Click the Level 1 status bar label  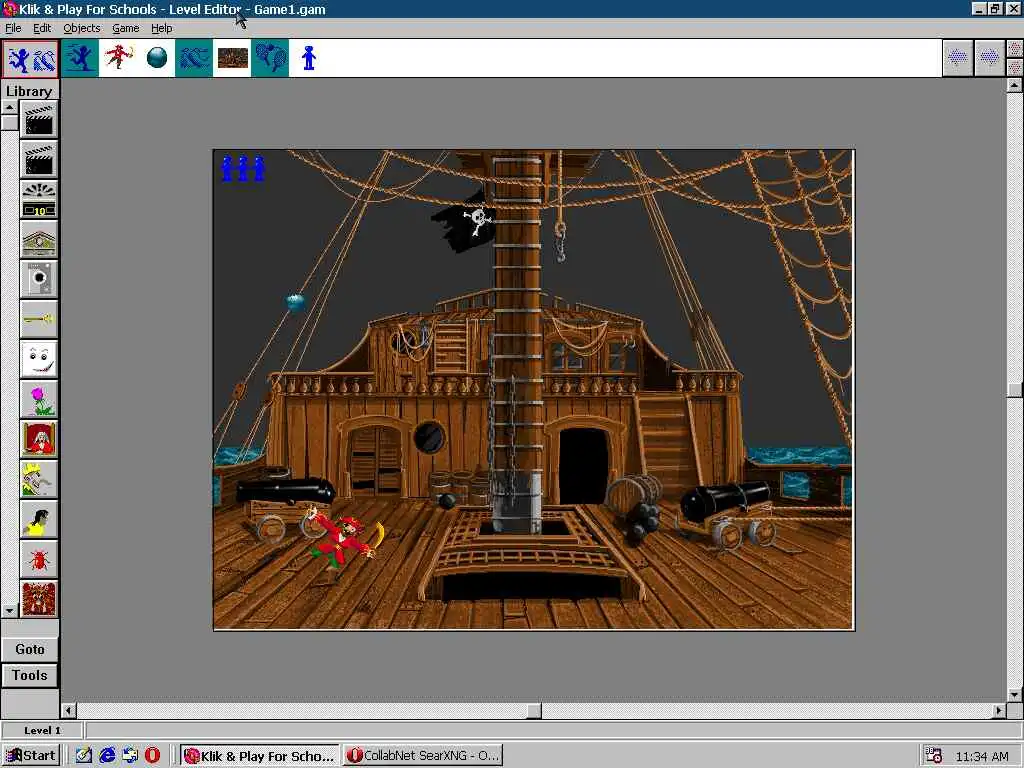pos(42,730)
